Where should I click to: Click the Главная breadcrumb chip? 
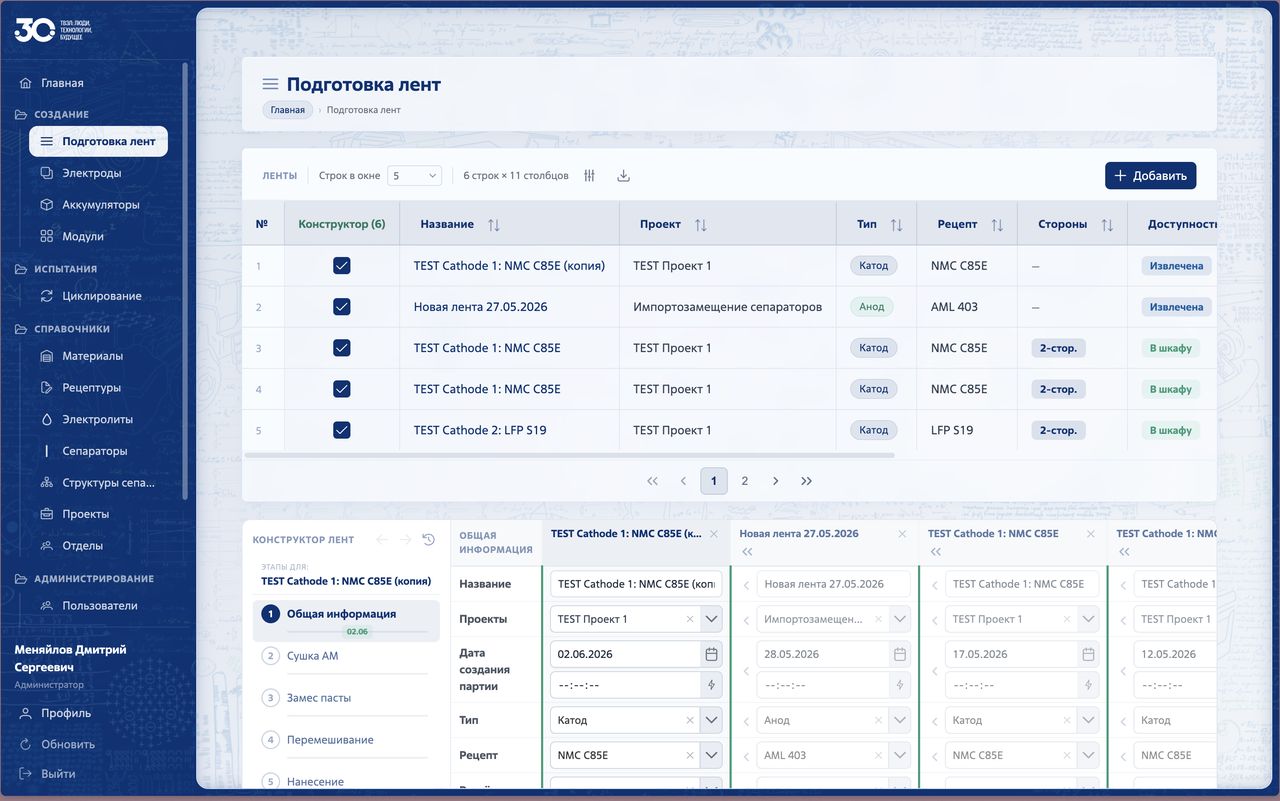tap(287, 110)
